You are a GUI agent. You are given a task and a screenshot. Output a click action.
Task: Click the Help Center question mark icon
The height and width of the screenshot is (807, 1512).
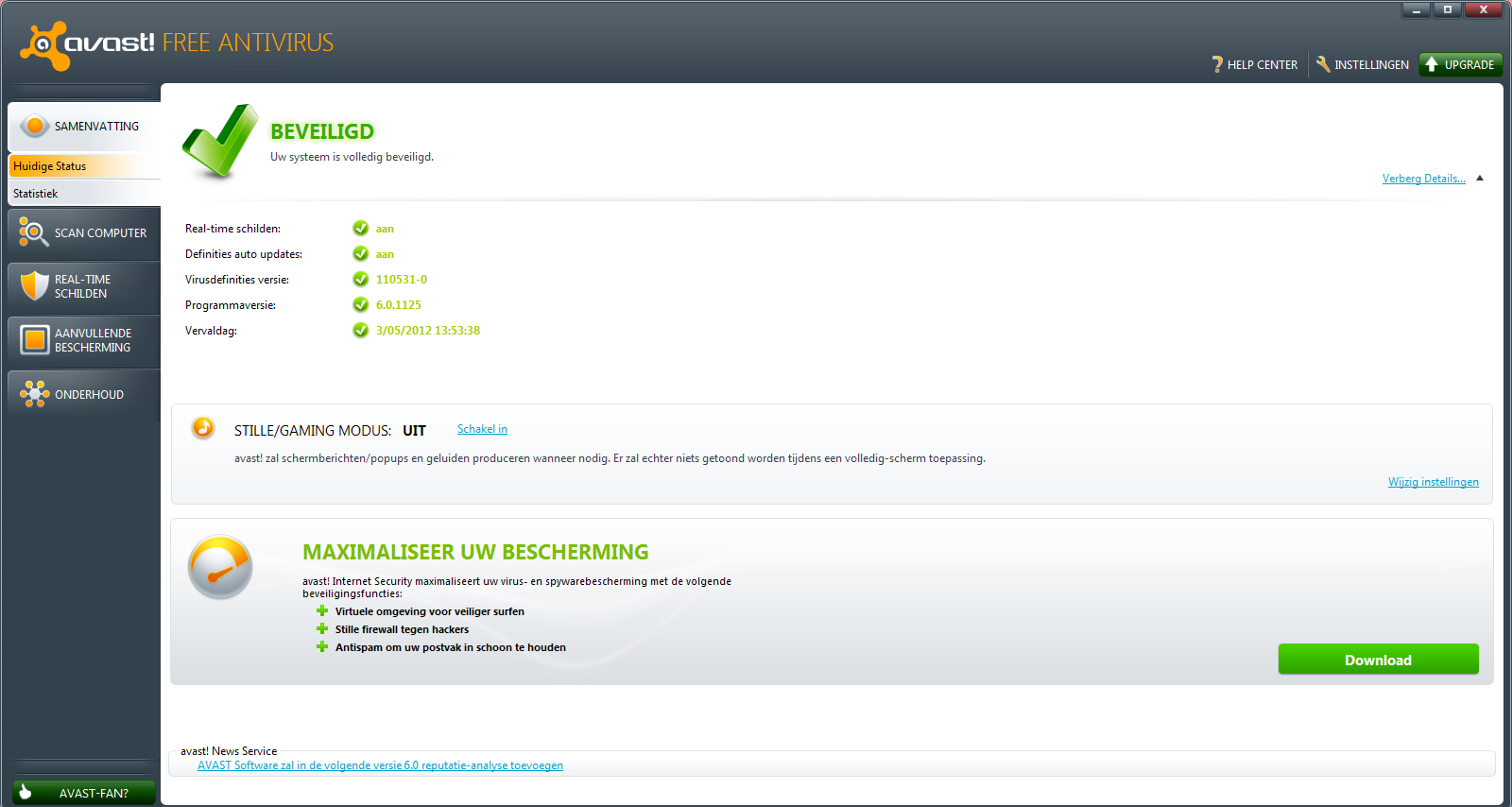click(x=1217, y=64)
